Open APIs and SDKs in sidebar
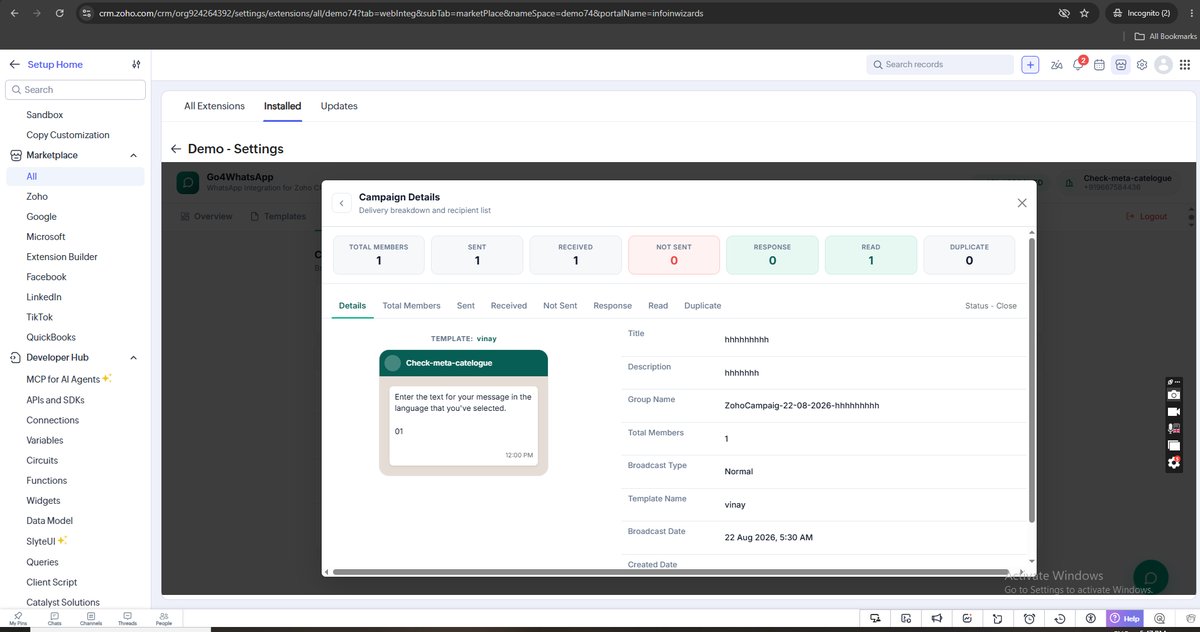Screen dimensions: 1200x632 (55, 400)
